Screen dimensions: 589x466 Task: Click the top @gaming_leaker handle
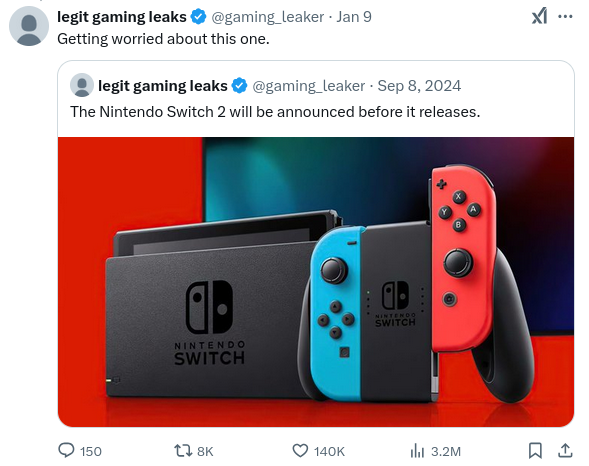(x=267, y=17)
